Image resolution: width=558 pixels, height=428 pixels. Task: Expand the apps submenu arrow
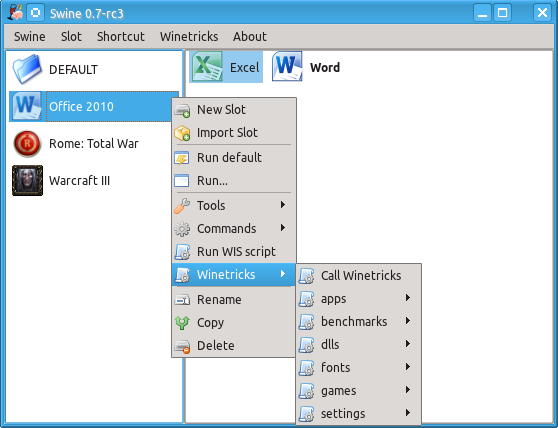point(408,298)
